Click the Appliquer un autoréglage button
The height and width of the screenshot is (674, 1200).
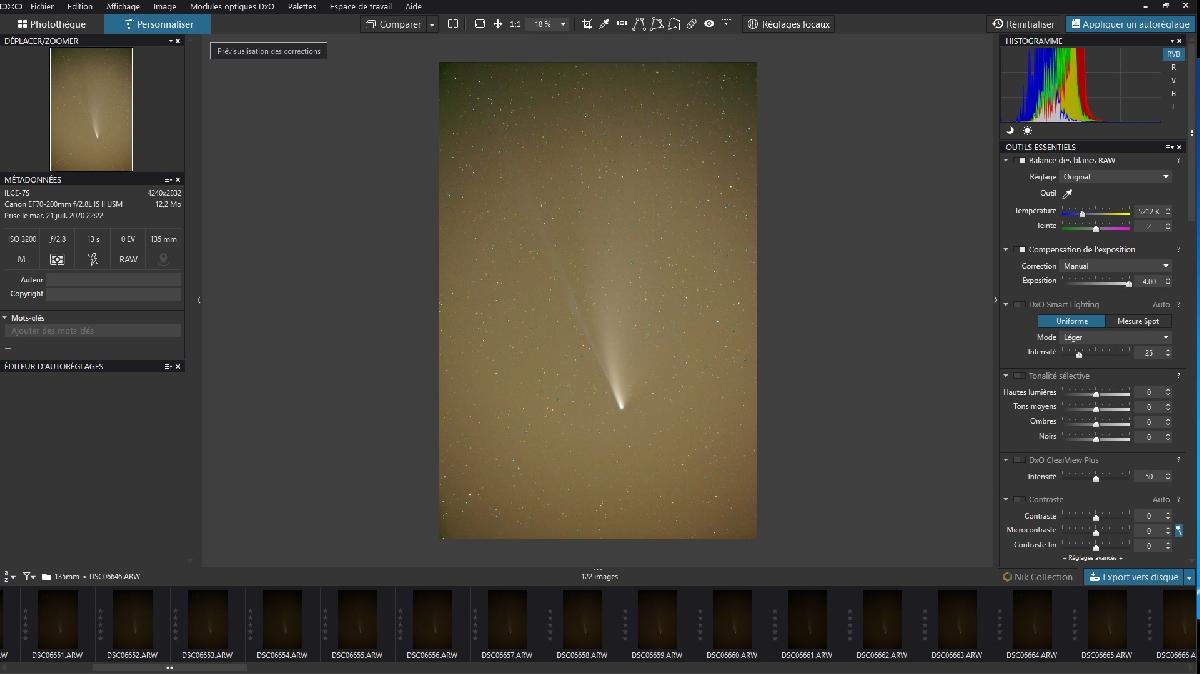coord(1135,23)
